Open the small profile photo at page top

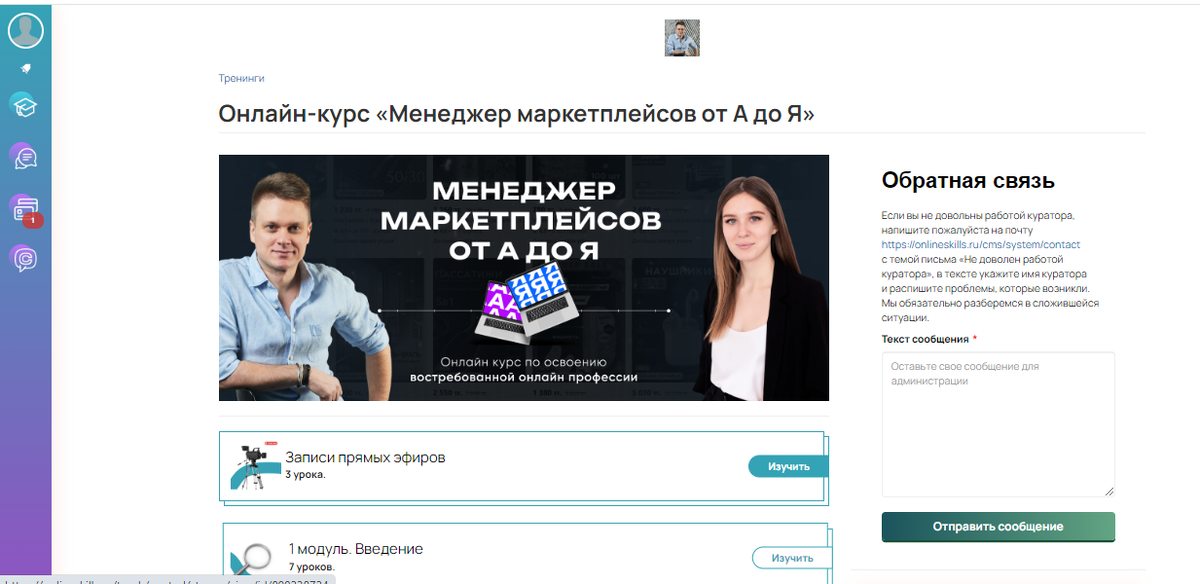point(682,38)
